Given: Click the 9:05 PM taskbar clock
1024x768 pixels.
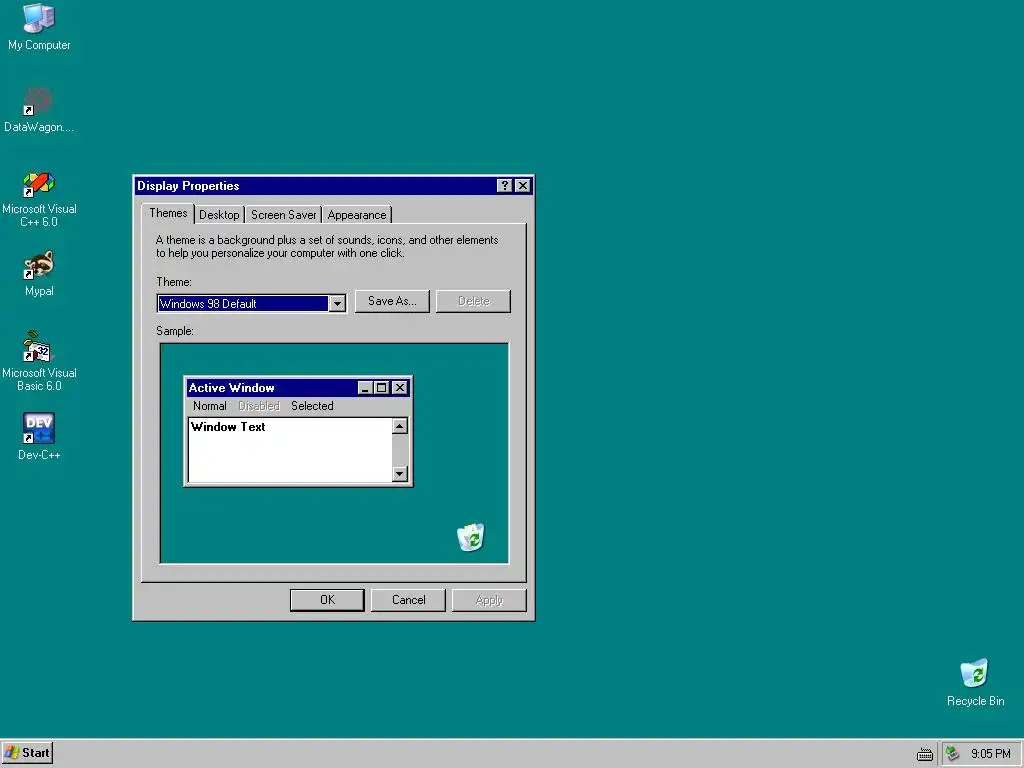Looking at the screenshot, I should coord(991,754).
